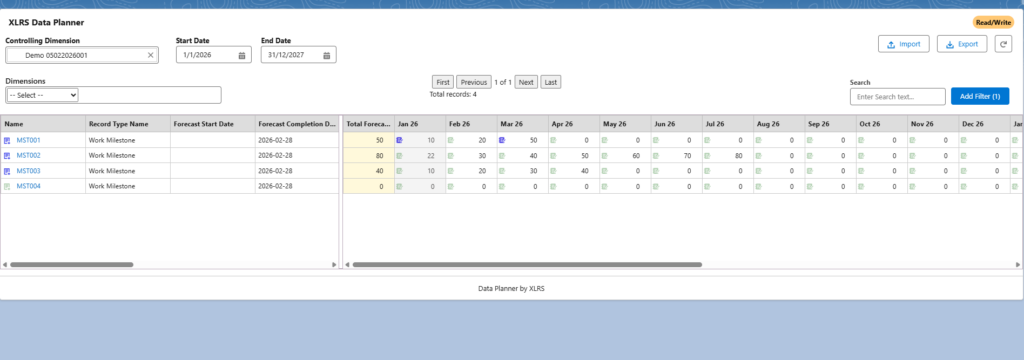Click the refresh icon beside Export
Image resolution: width=1024 pixels, height=360 pixels.
coord(1002,44)
